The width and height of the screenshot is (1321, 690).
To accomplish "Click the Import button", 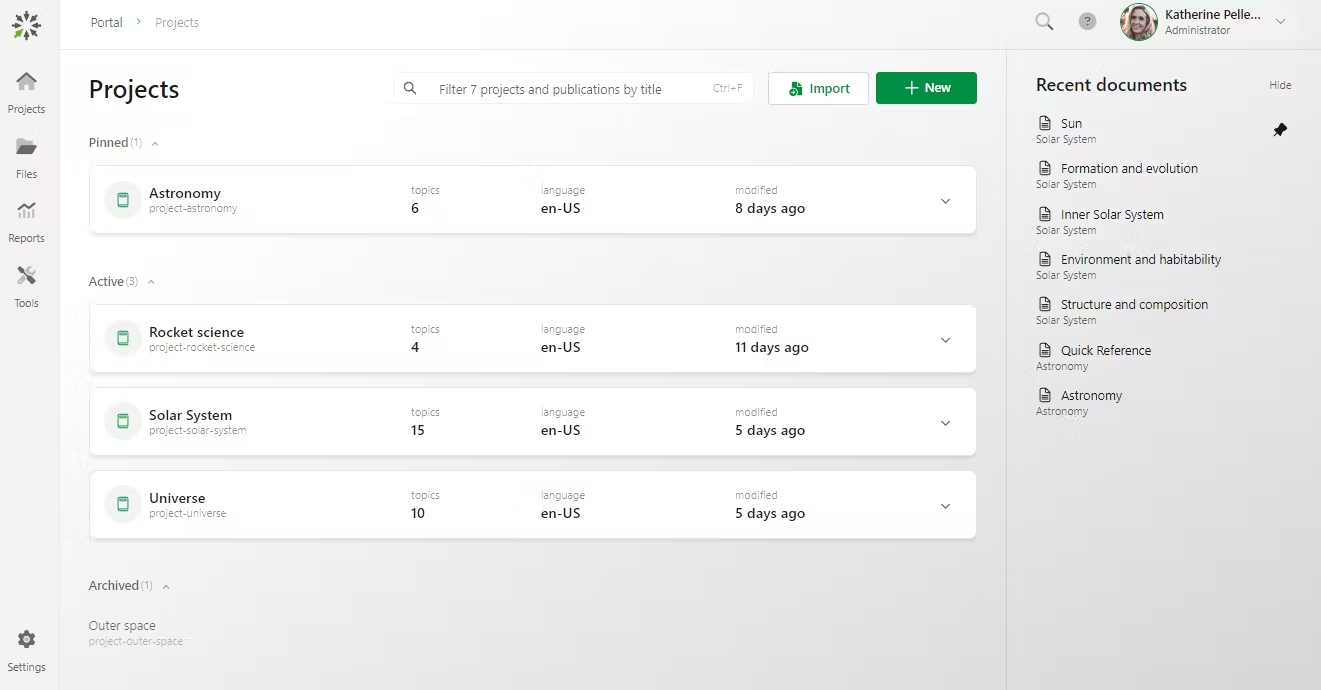I will [x=818, y=88].
